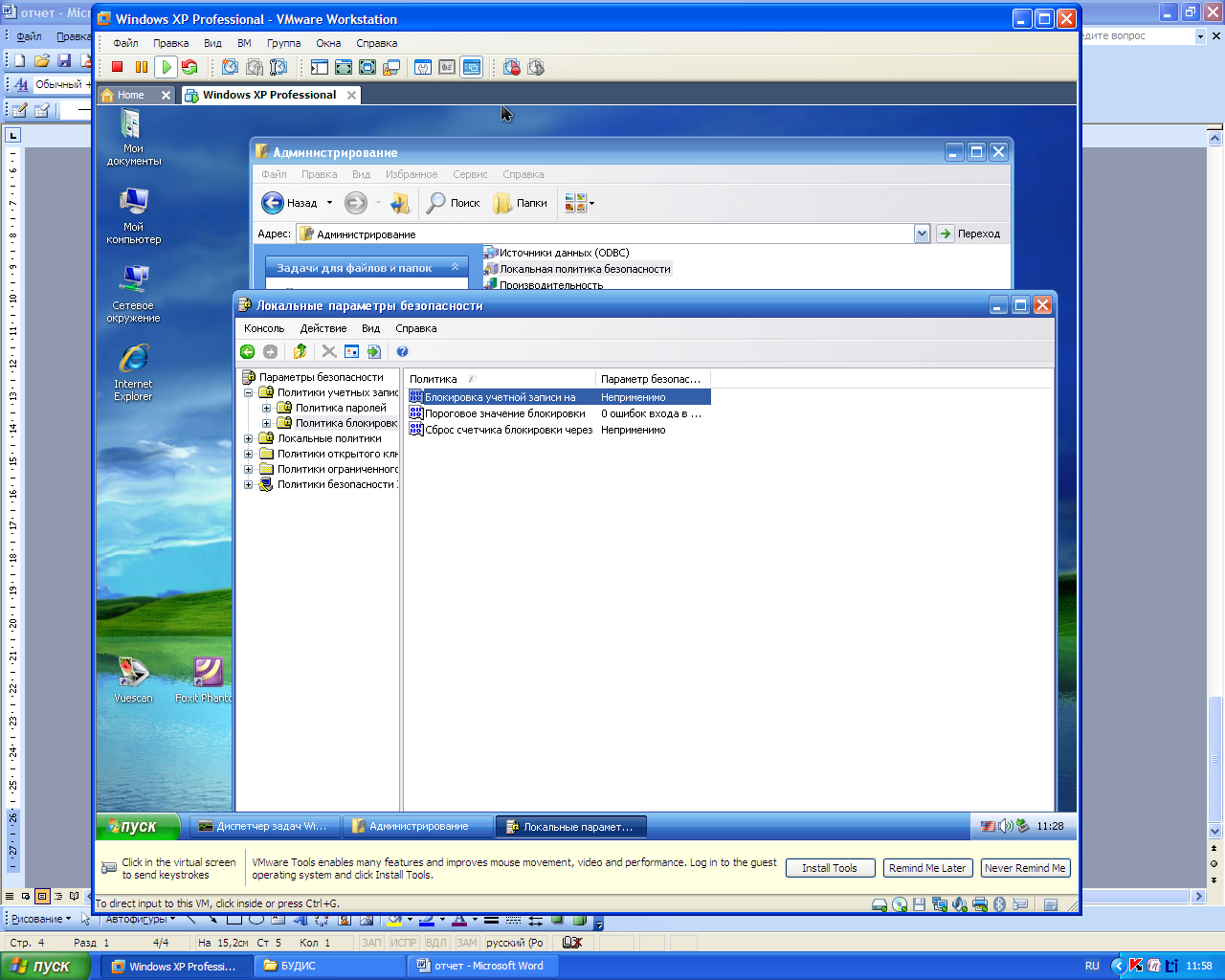1225x980 pixels.
Task: Open Поиск in Администрирование toolbar
Action: point(453,203)
